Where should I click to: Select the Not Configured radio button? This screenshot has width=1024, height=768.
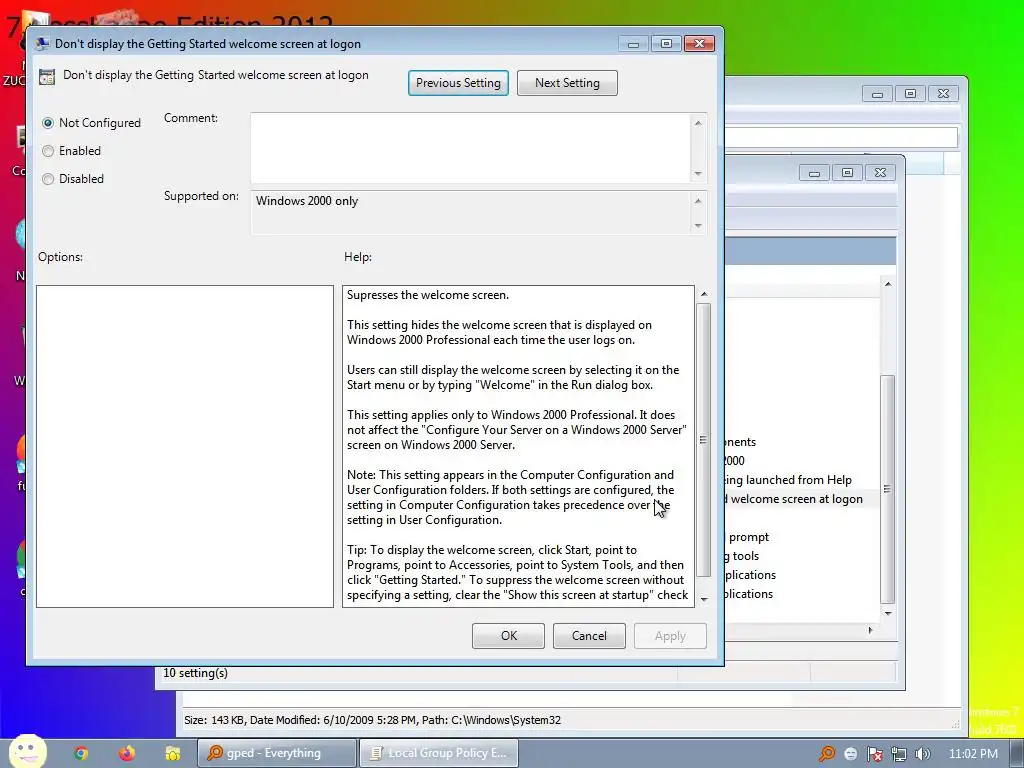48,123
